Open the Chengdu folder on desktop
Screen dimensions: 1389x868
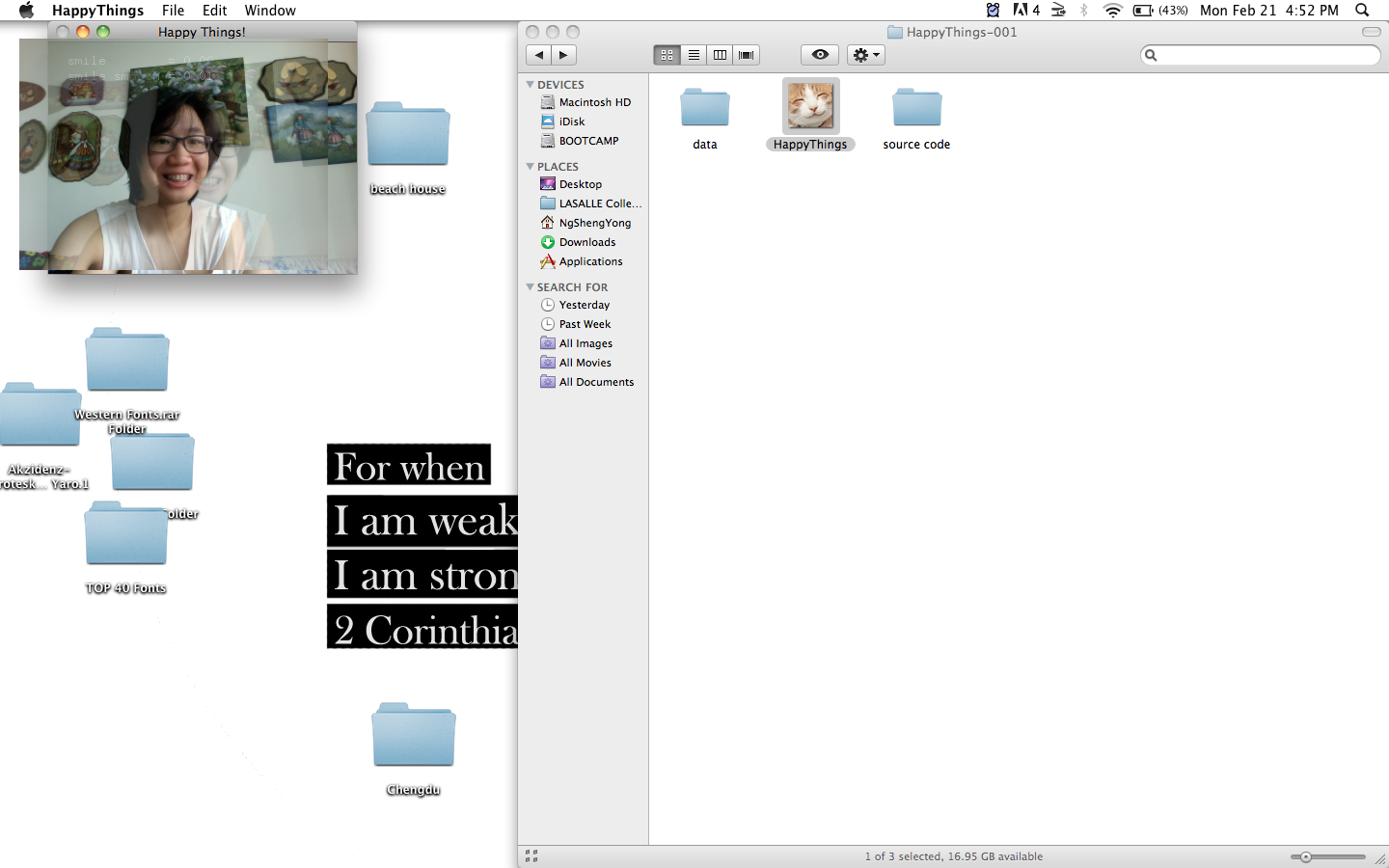tap(413, 736)
